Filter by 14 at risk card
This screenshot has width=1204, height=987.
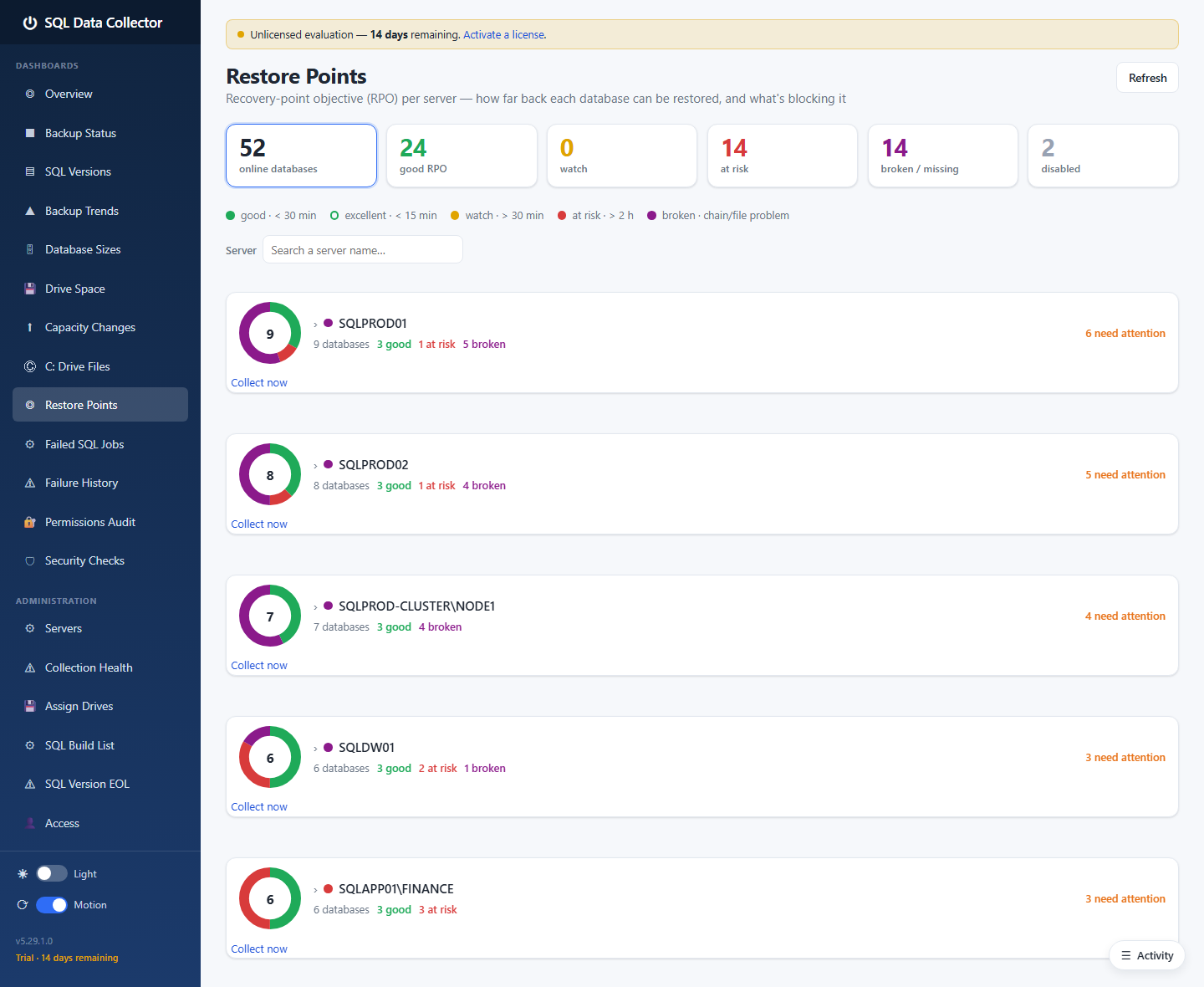click(783, 156)
